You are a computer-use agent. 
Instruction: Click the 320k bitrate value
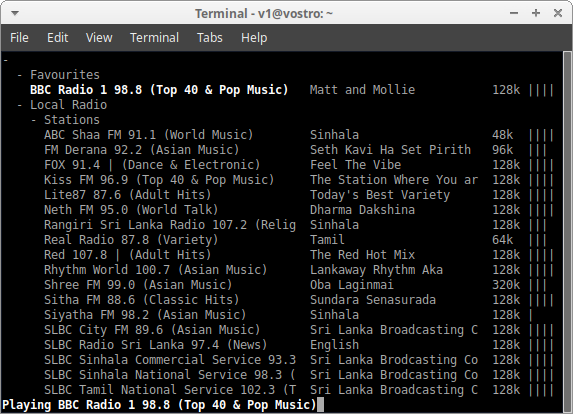[x=506, y=285]
